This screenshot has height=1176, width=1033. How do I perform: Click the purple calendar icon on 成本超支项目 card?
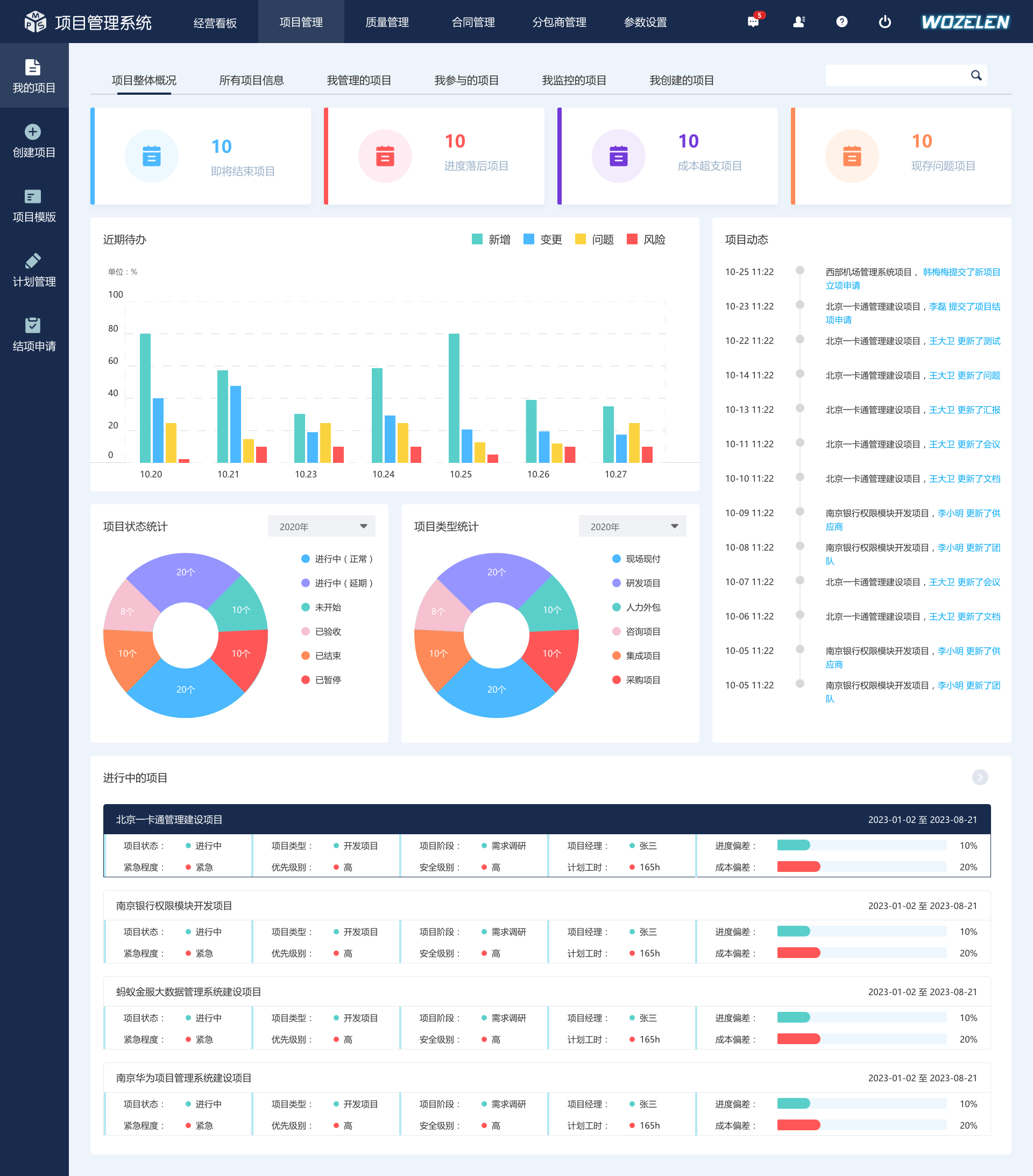[x=619, y=156]
